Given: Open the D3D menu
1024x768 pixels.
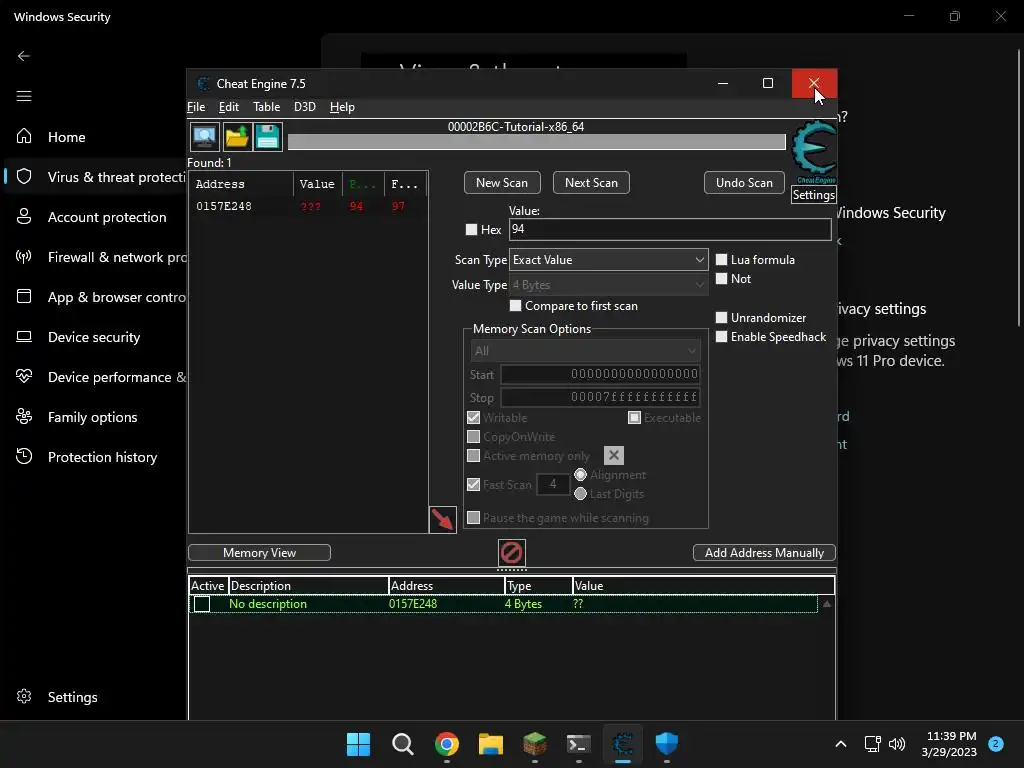Looking at the screenshot, I should tap(304, 106).
